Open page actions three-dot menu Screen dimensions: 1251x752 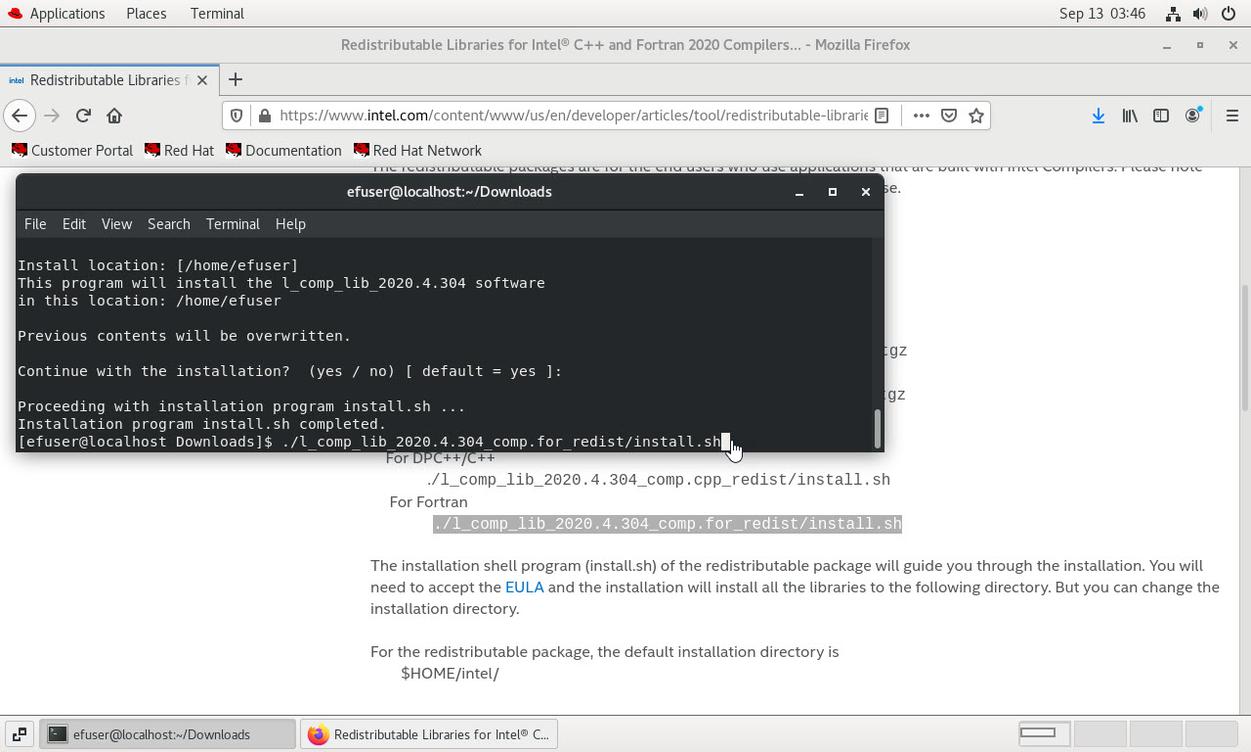(921, 116)
